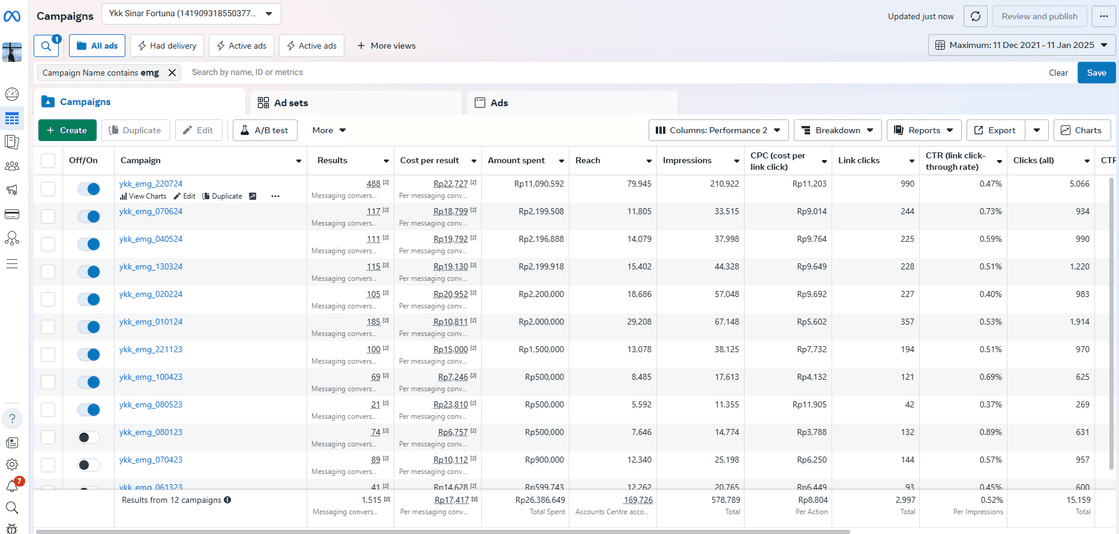Screen dimensions: 1119x534
Task: Click the A/B test button
Action: (x=265, y=131)
